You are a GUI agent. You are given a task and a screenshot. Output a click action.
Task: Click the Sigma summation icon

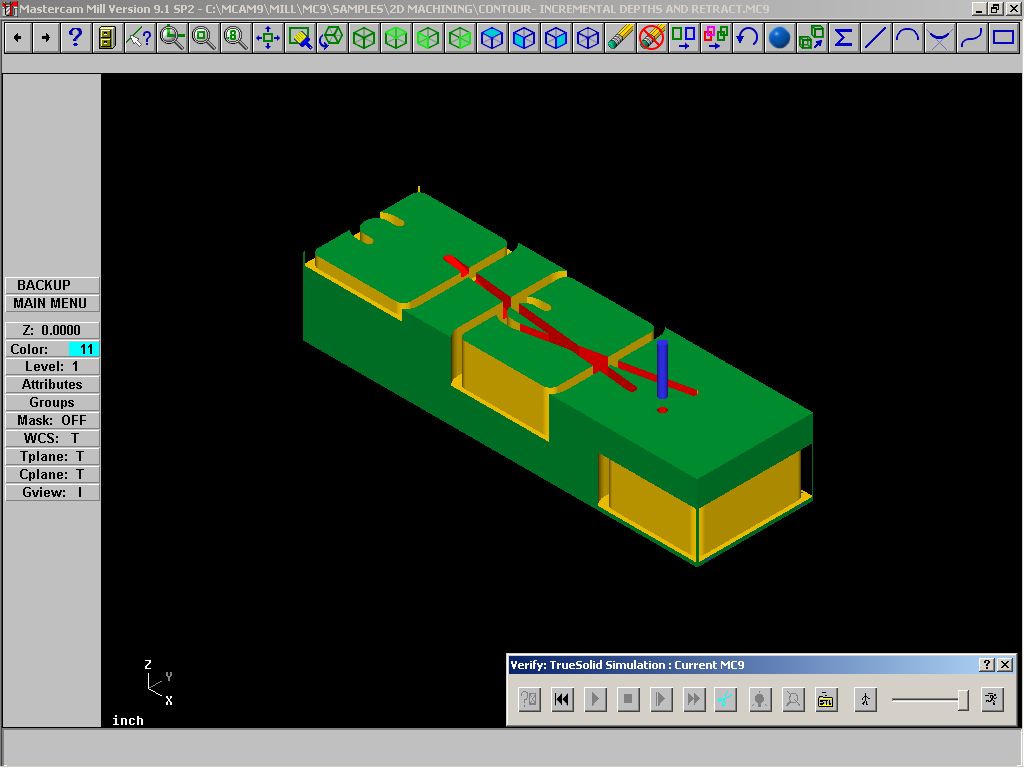pos(844,38)
